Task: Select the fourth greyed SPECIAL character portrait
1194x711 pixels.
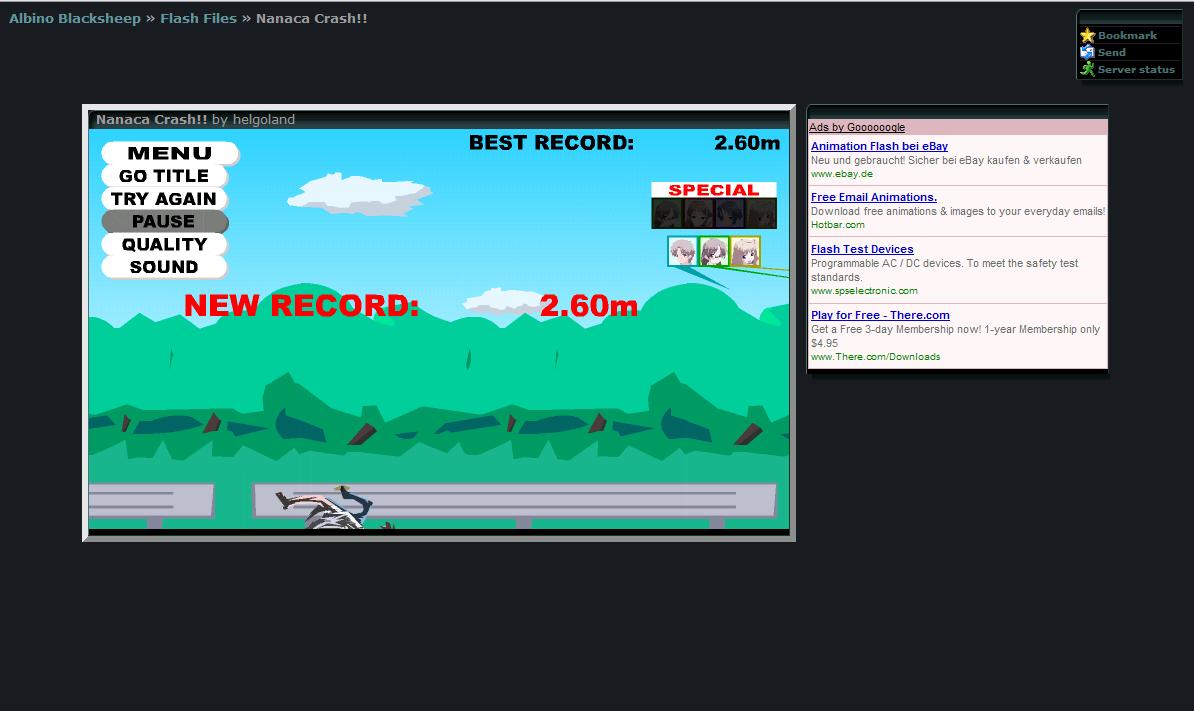Action: click(x=761, y=213)
